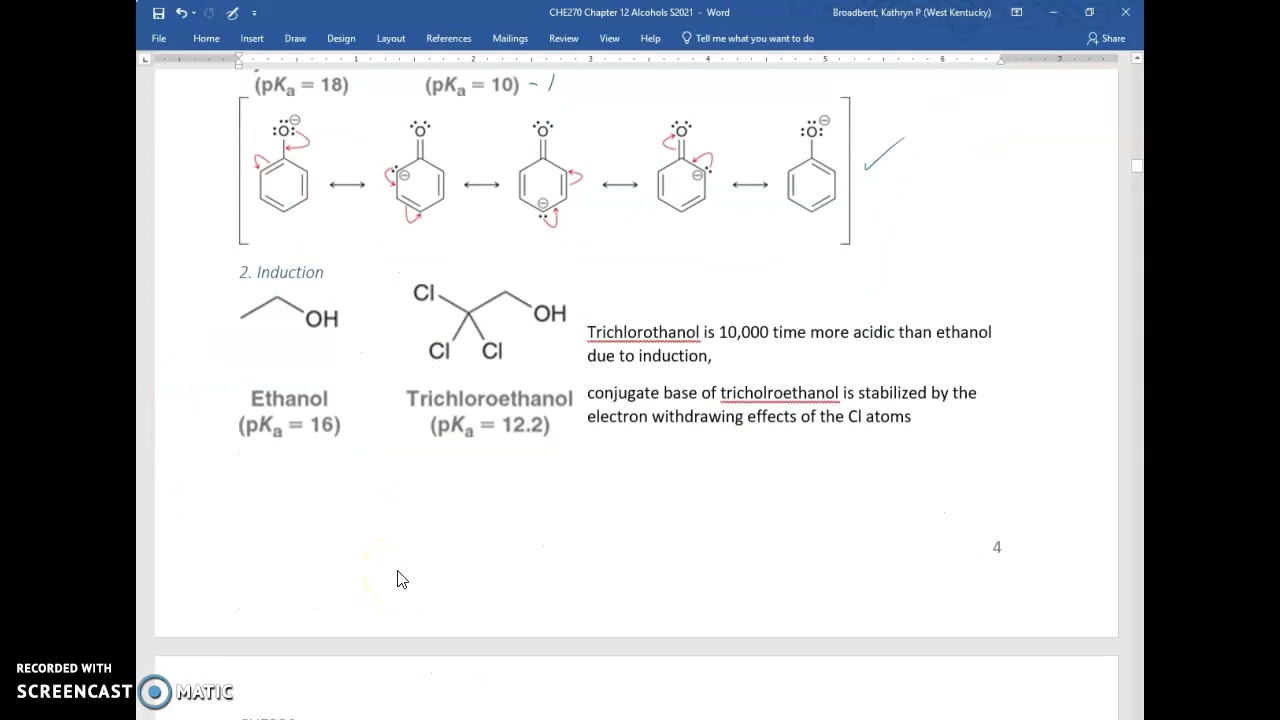The image size is (1280, 720).
Task: Open the undo history dropdown arrow
Action: (x=193, y=13)
